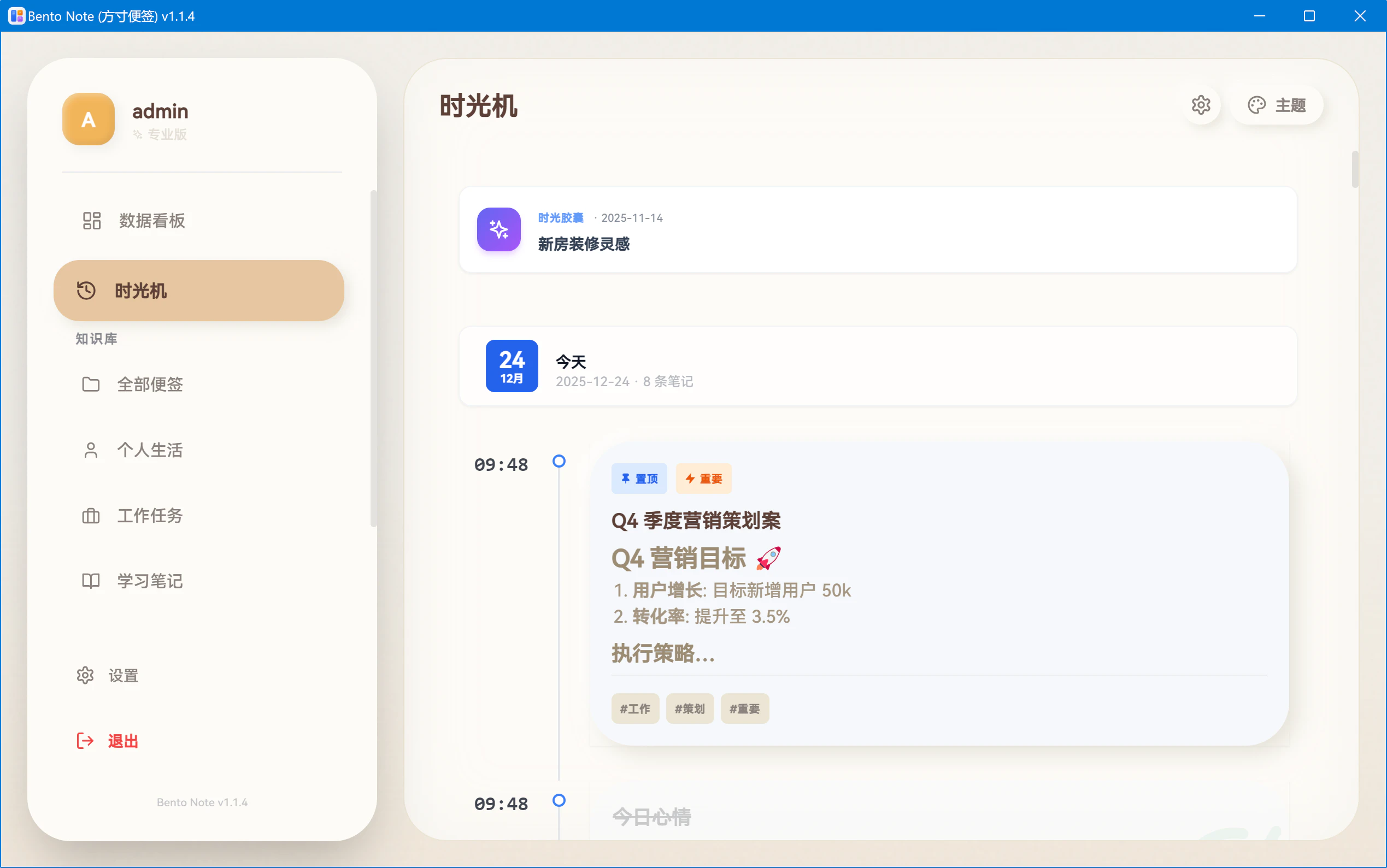Viewport: 1387px width, 868px height.
Task: Open the 主题 theme palette button
Action: 1277,105
